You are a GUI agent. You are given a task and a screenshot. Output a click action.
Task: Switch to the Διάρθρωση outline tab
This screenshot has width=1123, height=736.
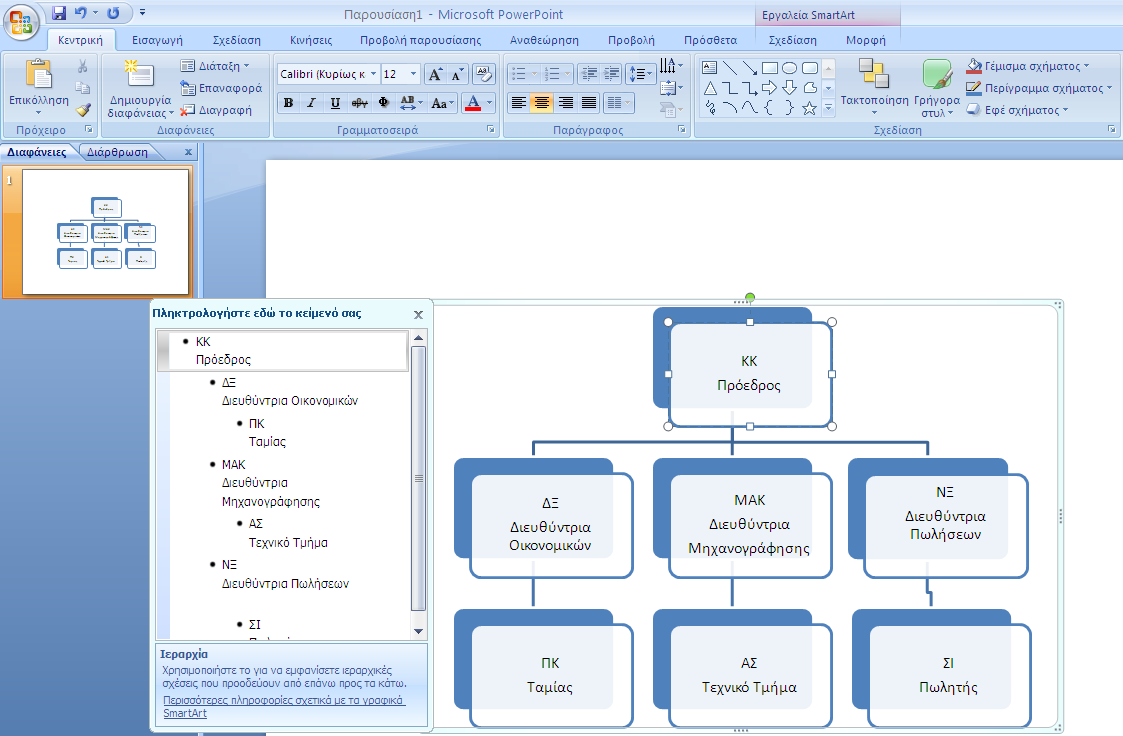point(117,152)
